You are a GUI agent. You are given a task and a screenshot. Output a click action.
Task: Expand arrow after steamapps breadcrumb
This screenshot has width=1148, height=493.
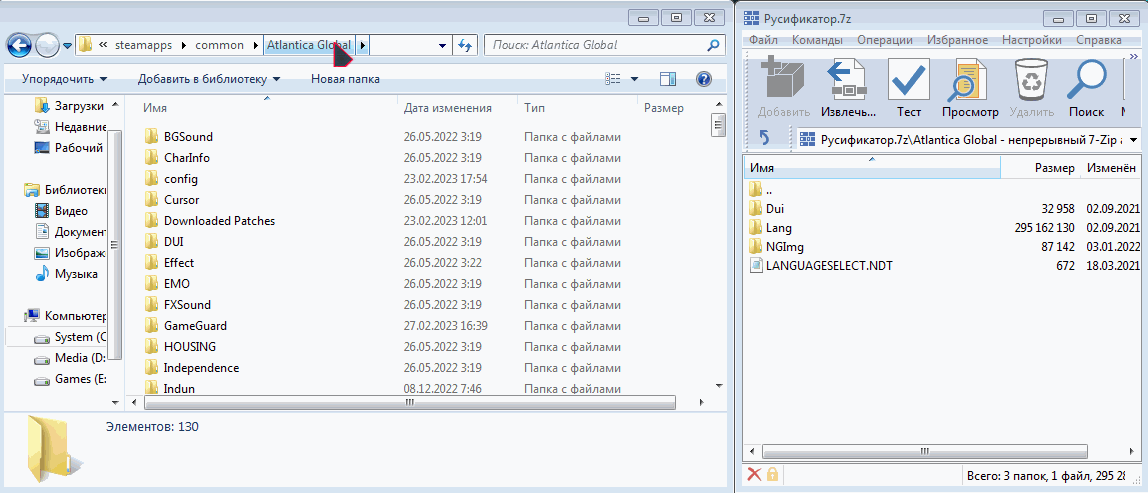[x=183, y=45]
